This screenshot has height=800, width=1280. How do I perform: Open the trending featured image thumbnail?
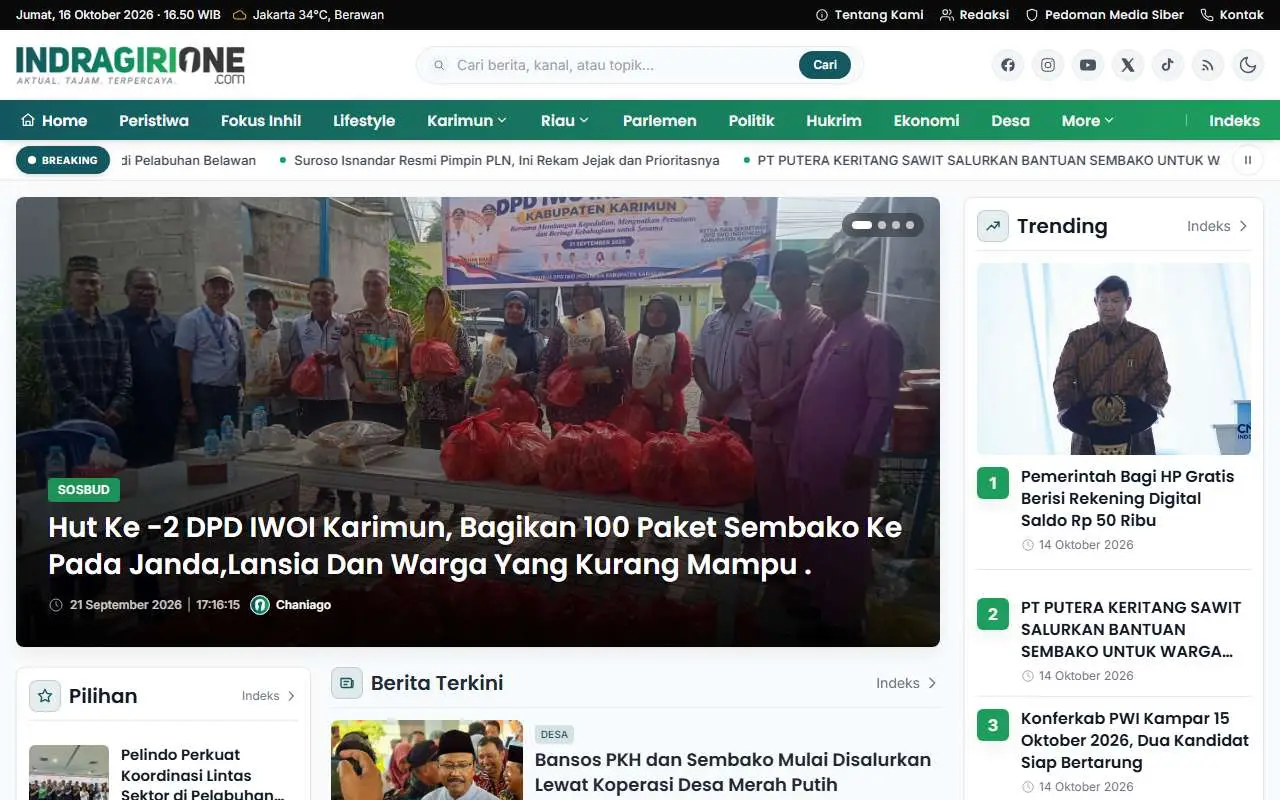tap(1114, 359)
